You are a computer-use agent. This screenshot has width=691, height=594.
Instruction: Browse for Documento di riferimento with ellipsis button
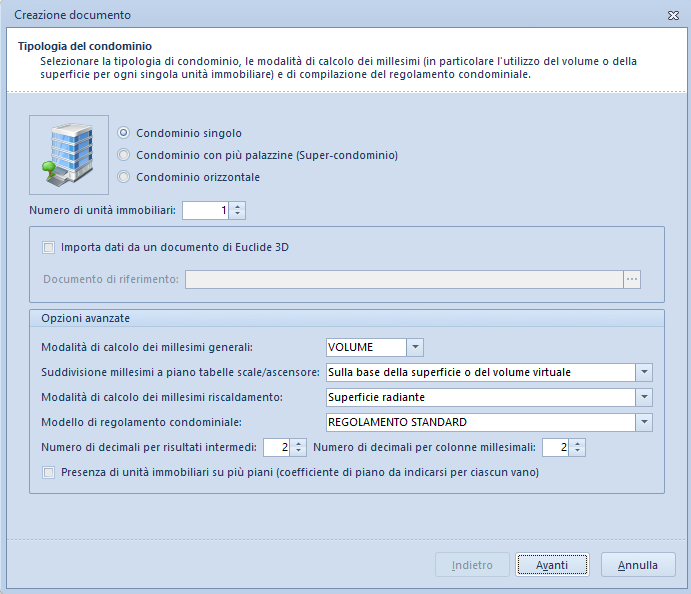pos(632,279)
